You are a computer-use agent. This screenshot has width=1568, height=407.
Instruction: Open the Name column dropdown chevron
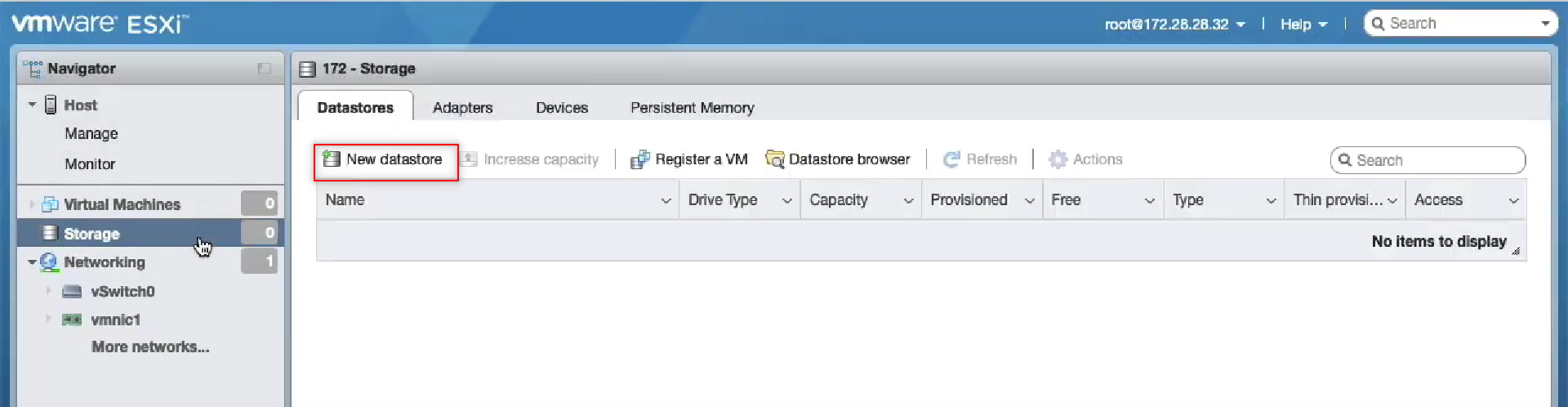[x=666, y=201]
